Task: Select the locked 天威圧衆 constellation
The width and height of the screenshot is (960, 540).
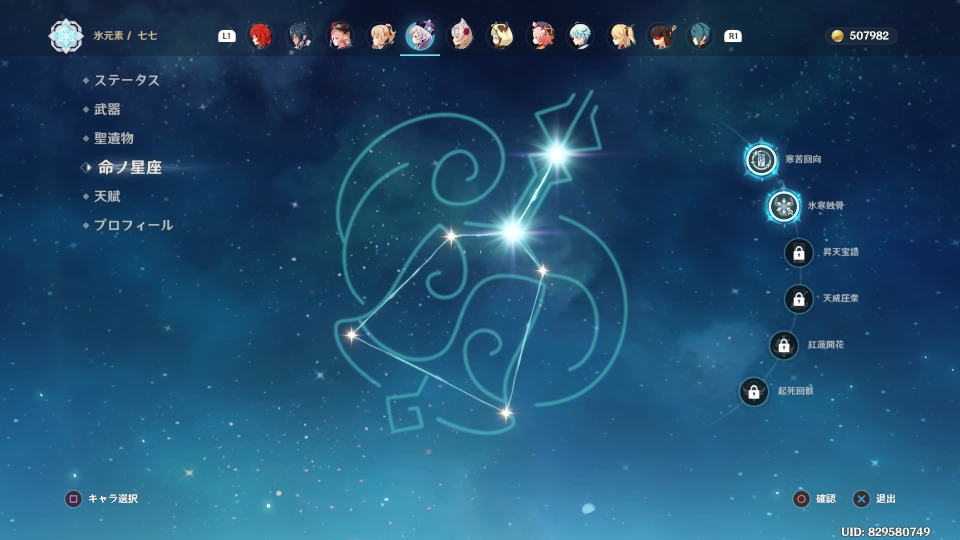Action: (x=798, y=299)
